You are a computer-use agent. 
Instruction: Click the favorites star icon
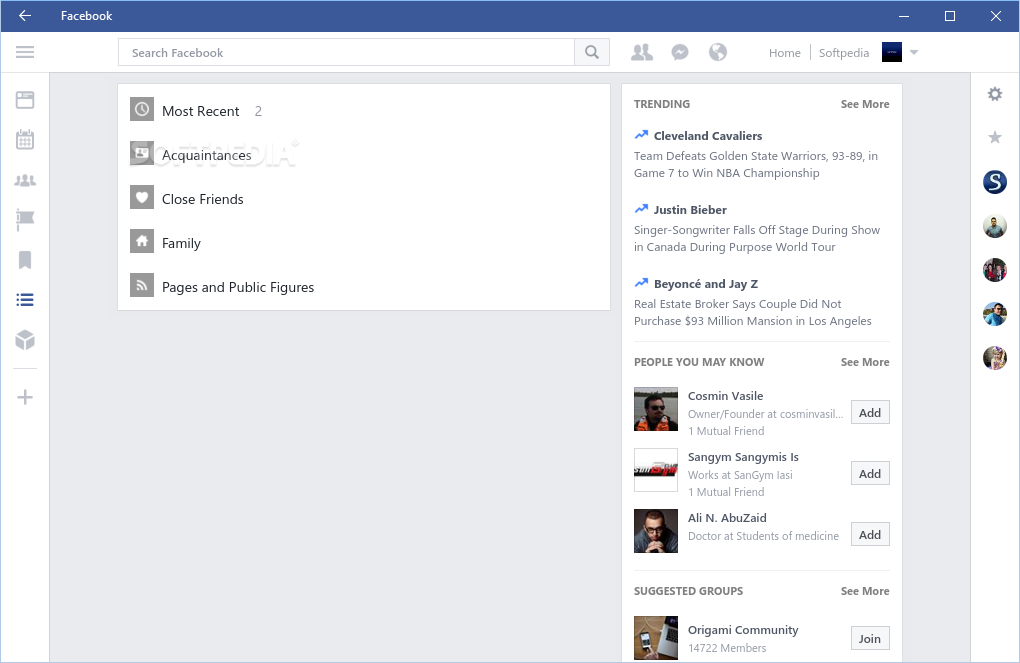995,137
